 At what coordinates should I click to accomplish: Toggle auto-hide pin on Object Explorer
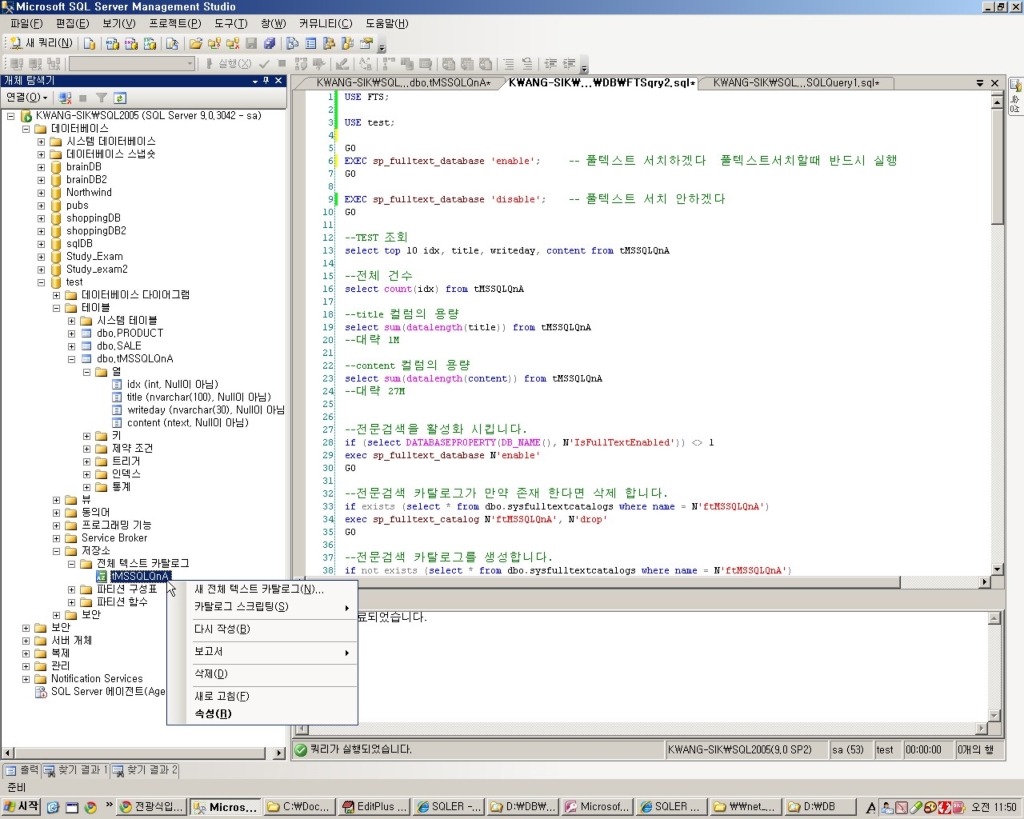266,80
